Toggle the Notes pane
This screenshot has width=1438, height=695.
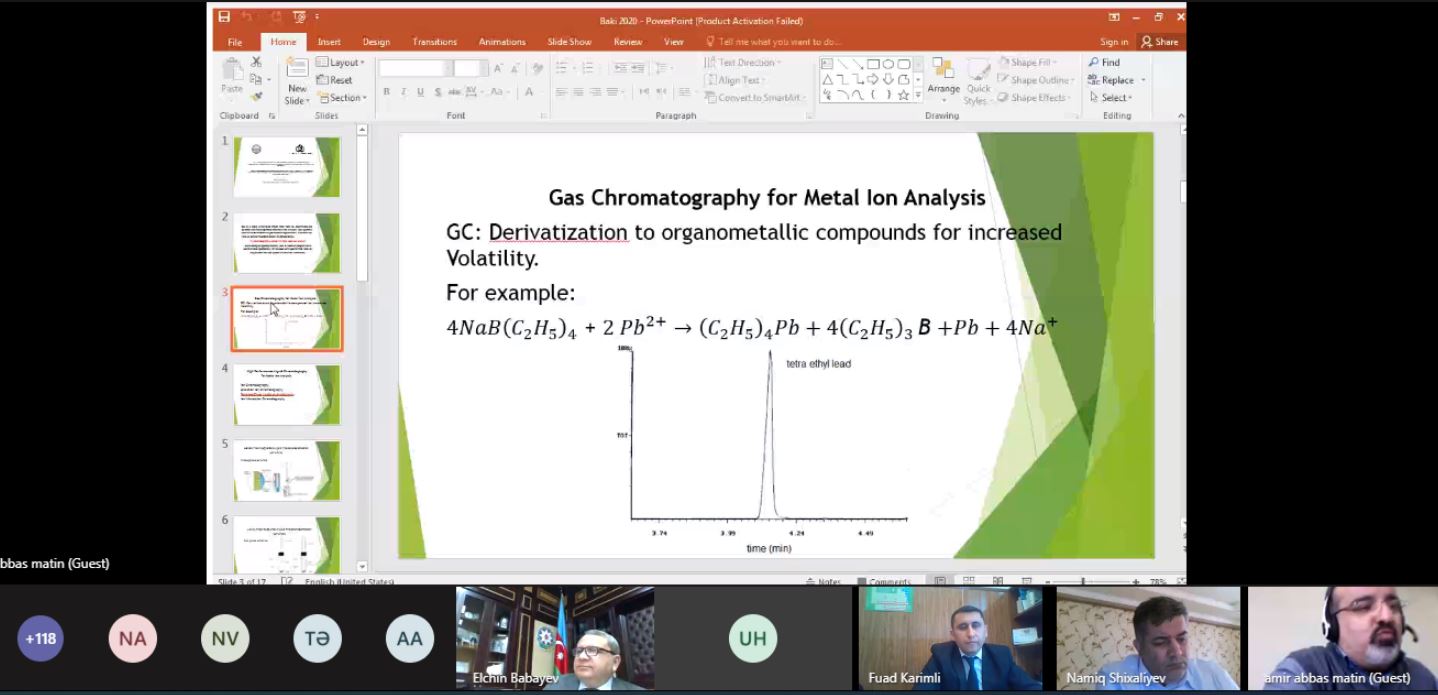[824, 581]
